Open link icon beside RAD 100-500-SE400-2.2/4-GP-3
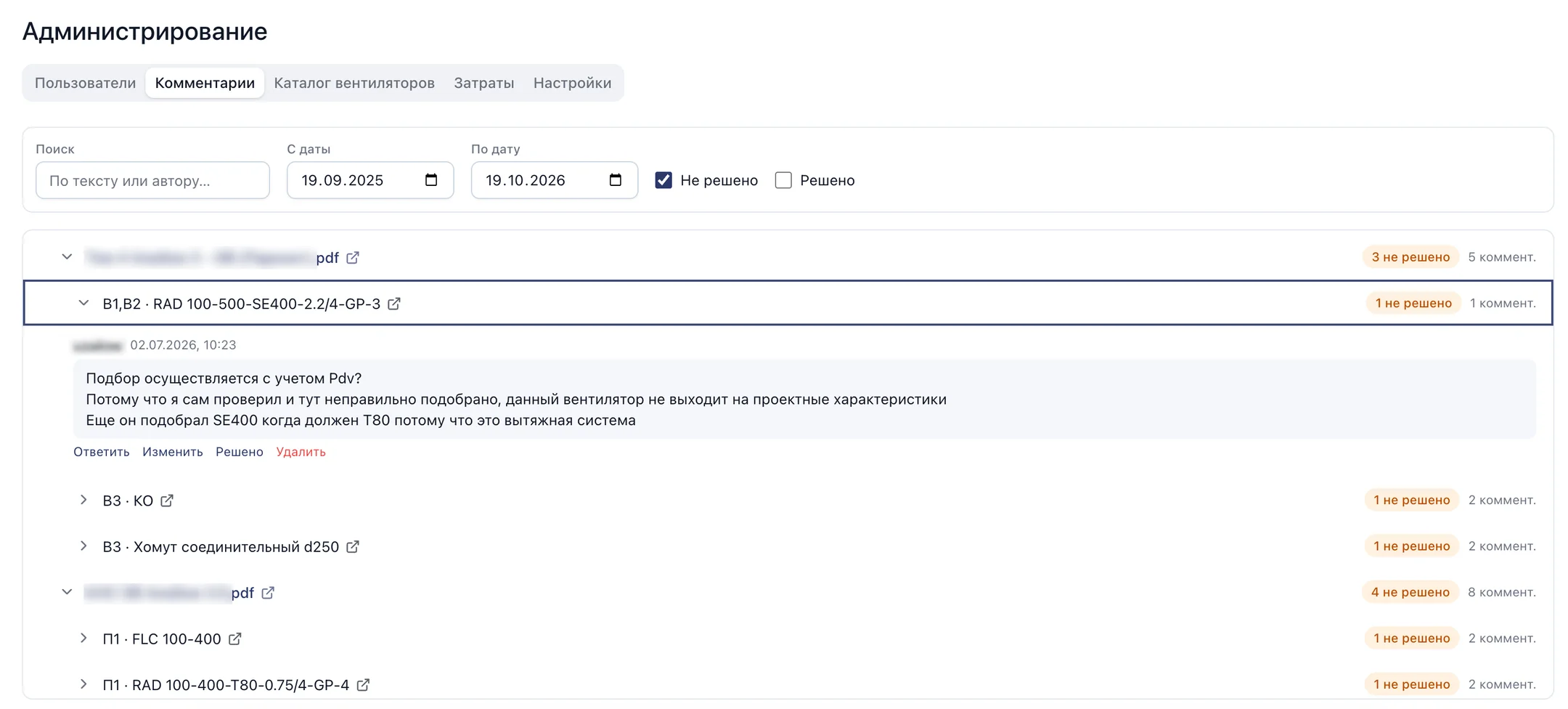1568x709 pixels. point(394,304)
